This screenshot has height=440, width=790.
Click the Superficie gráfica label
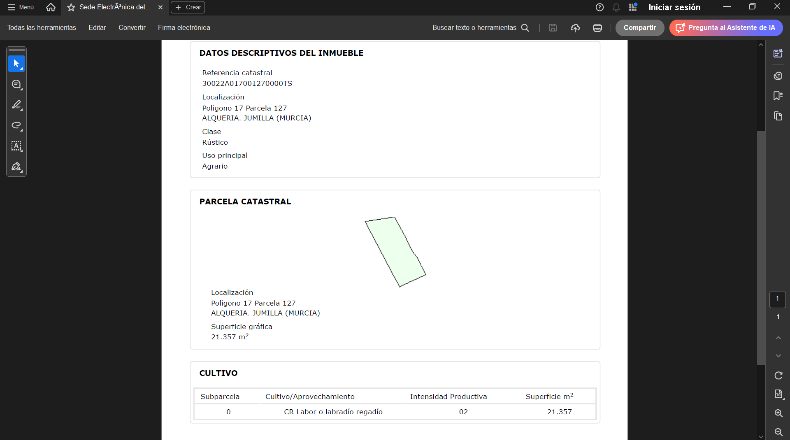tap(241, 327)
